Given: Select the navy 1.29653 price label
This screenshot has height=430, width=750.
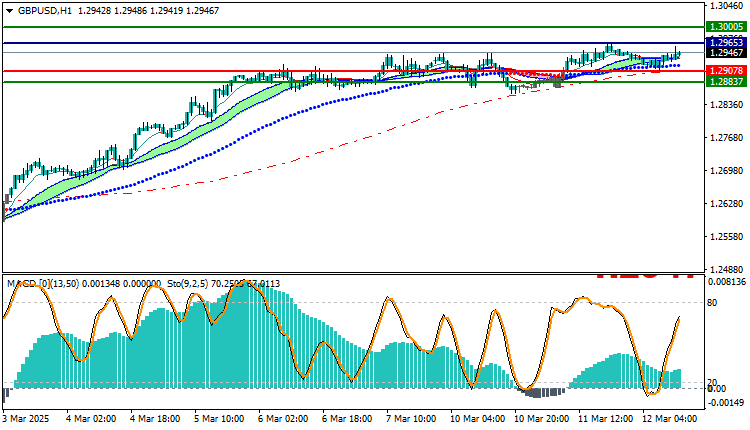Looking at the screenshot, I should click(x=727, y=43).
